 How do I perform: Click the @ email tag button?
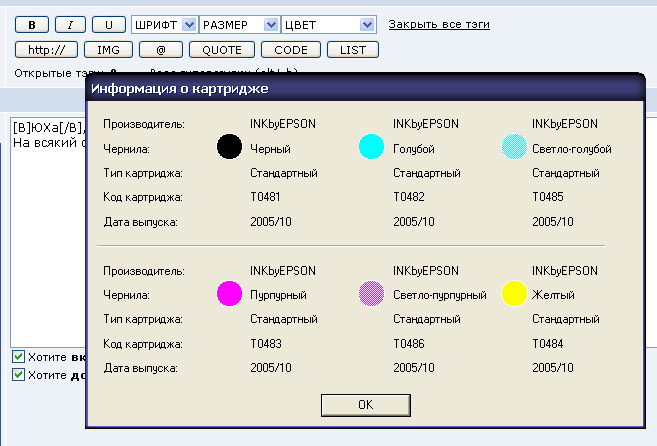(x=161, y=50)
